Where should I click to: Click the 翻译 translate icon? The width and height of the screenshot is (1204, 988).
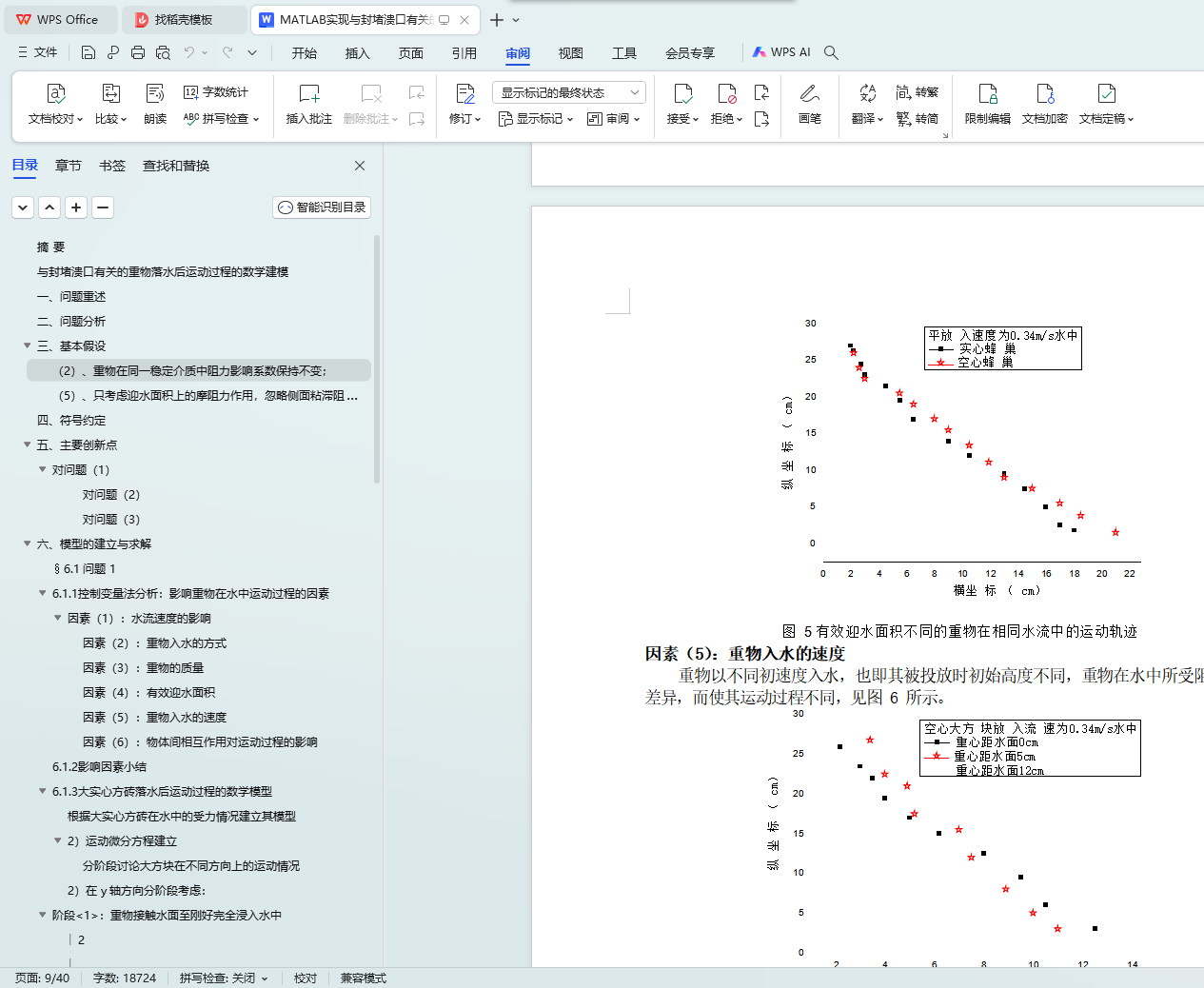tap(867, 93)
